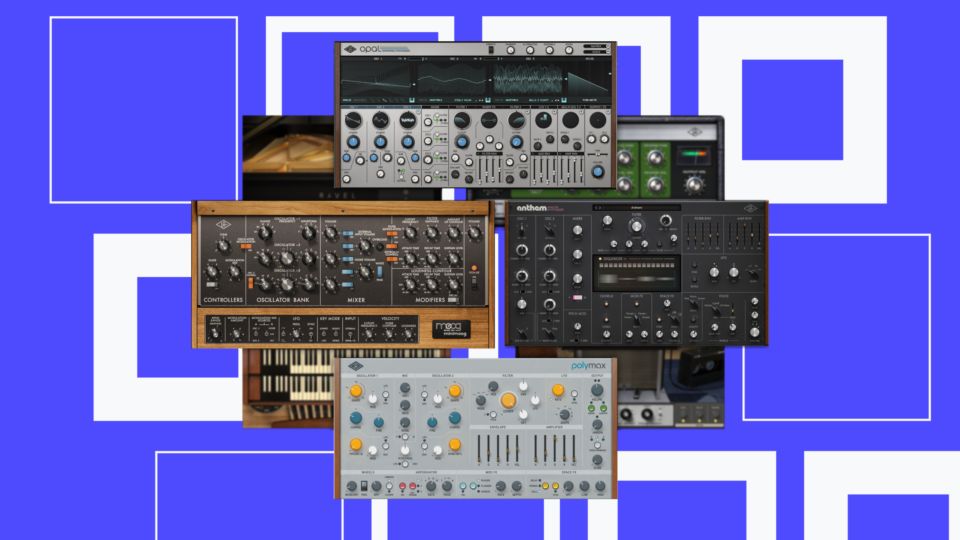Toggle the left green button in Polymax output
This screenshot has width=960, height=540.
[x=591, y=408]
